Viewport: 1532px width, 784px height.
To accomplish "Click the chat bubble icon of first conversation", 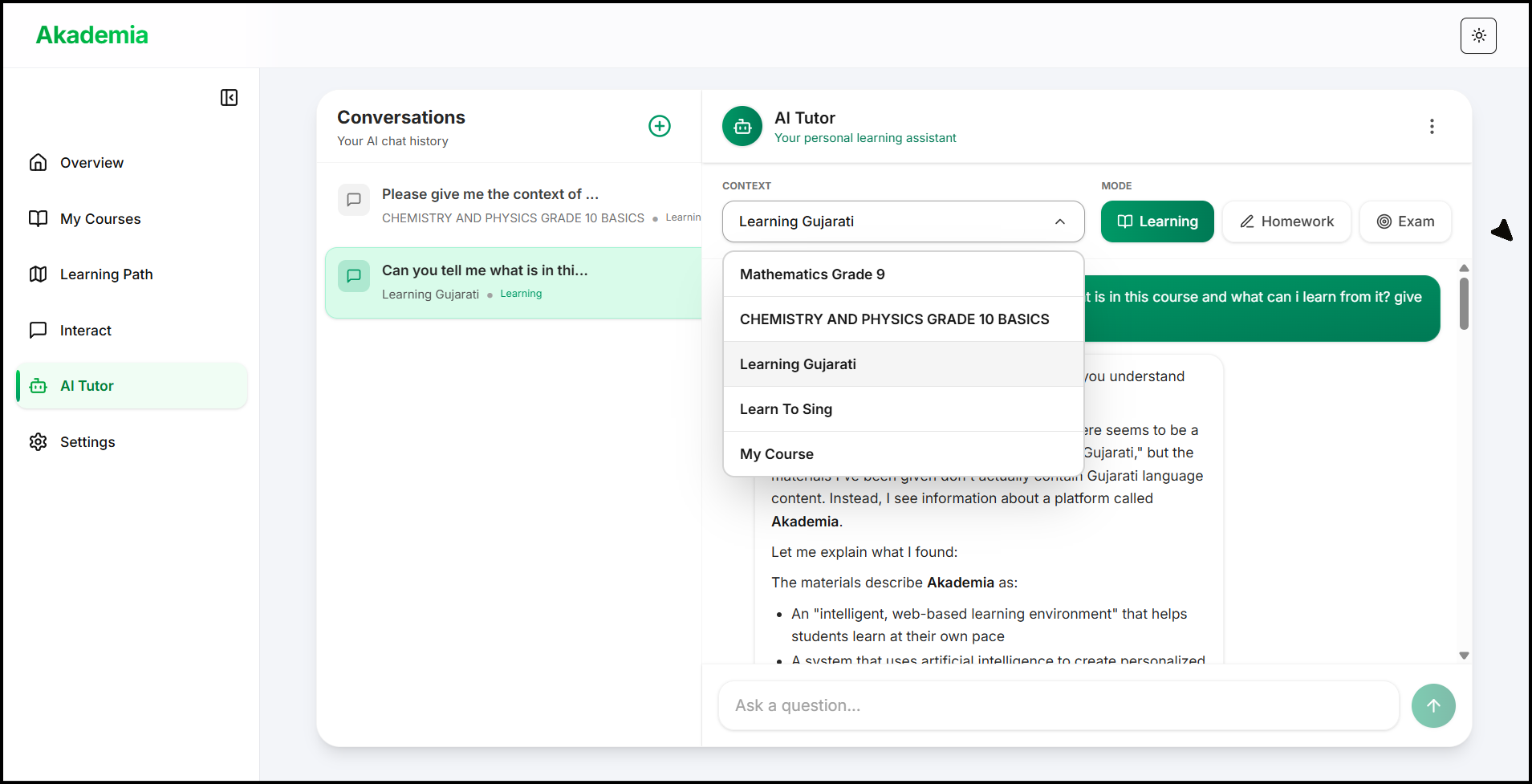I will (354, 201).
